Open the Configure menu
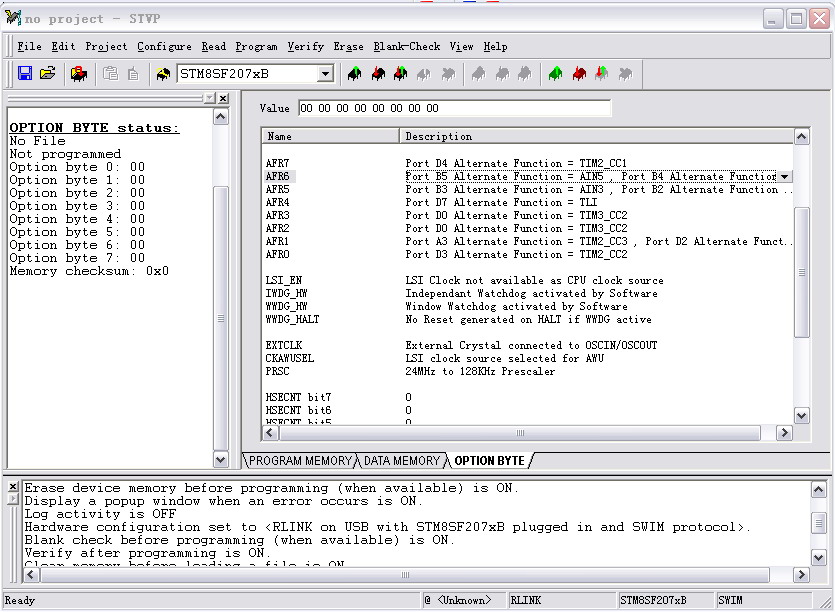Viewport: 835px width, 612px height. tap(164, 46)
